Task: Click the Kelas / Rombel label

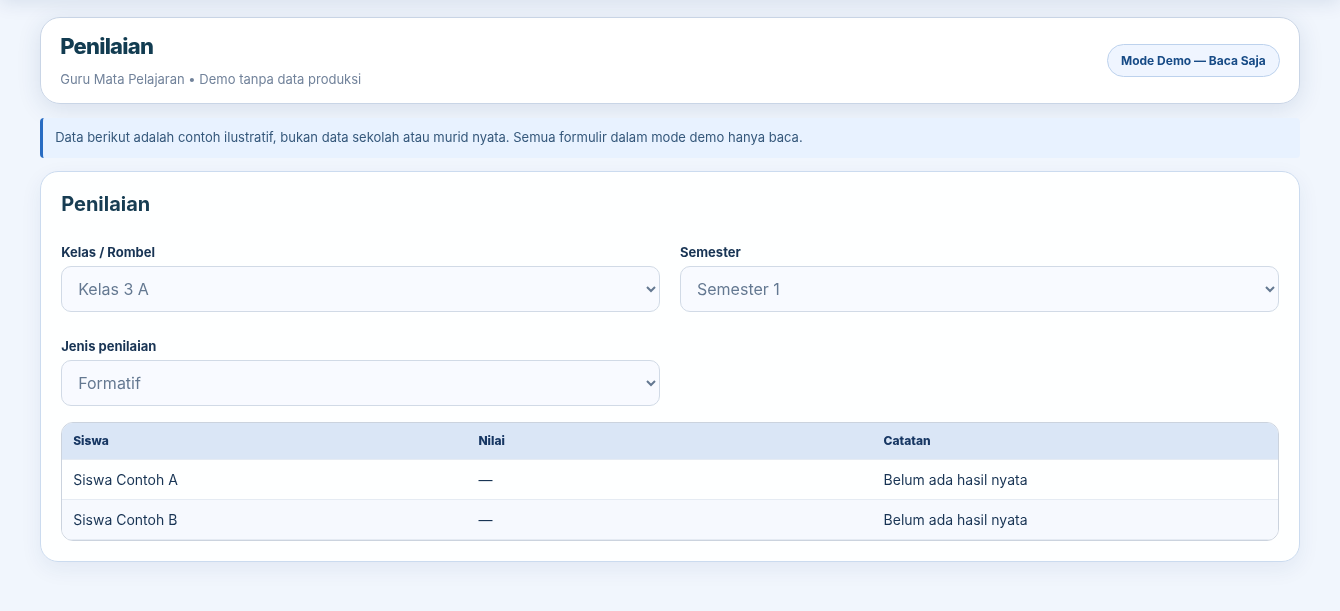Action: click(x=108, y=252)
